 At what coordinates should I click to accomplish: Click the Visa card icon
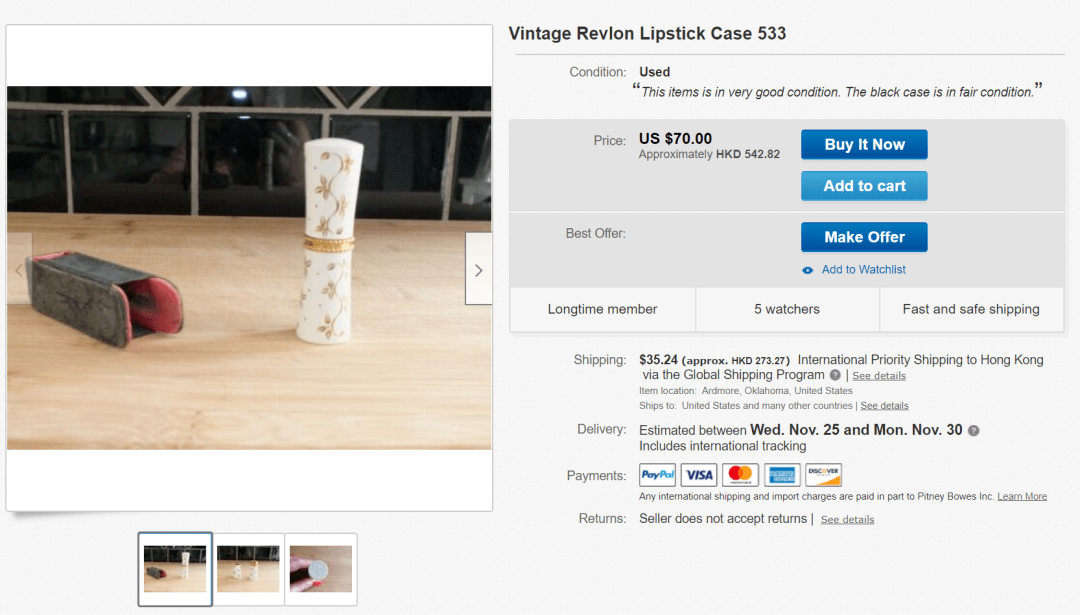699,475
